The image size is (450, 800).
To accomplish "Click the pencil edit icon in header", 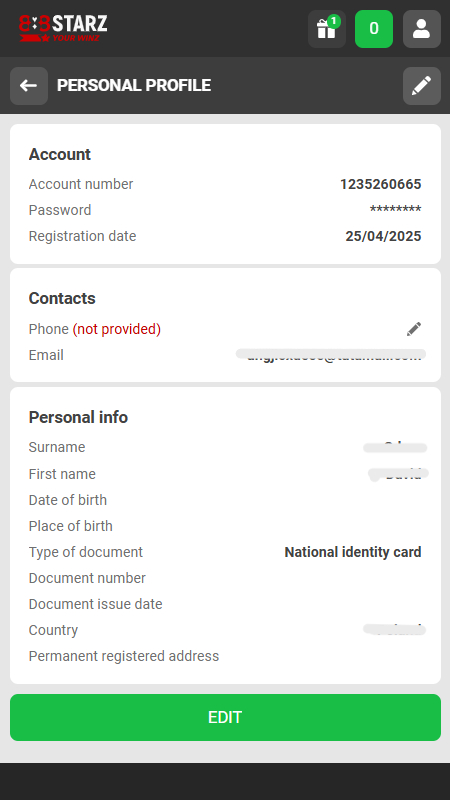I will tap(421, 86).
